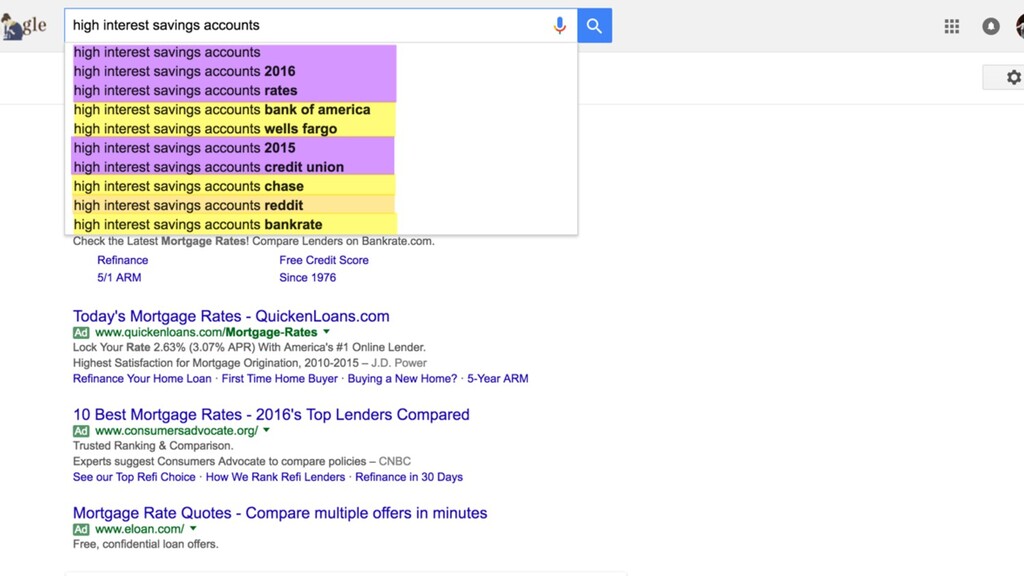Click the Ad badge beside eloan.com
This screenshot has width=1024, height=576.
(81, 530)
